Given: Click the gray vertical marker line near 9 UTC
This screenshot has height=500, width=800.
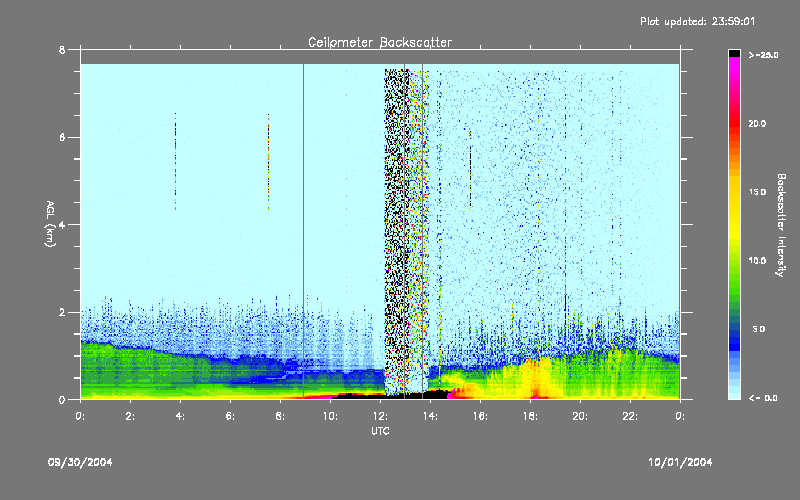Looking at the screenshot, I should pyautogui.click(x=304, y=230).
